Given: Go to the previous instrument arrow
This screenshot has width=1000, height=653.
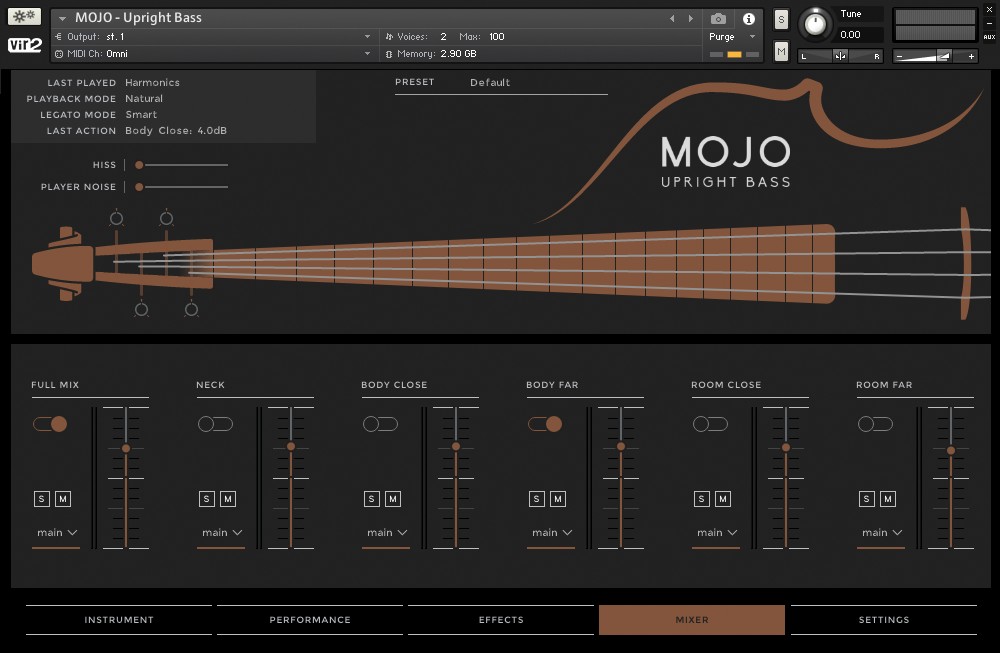Looking at the screenshot, I should click(x=672, y=19).
